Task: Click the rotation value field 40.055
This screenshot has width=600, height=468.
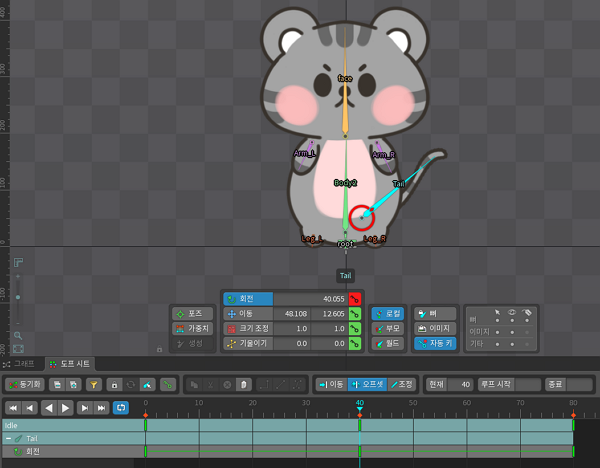Action: [x=311, y=299]
